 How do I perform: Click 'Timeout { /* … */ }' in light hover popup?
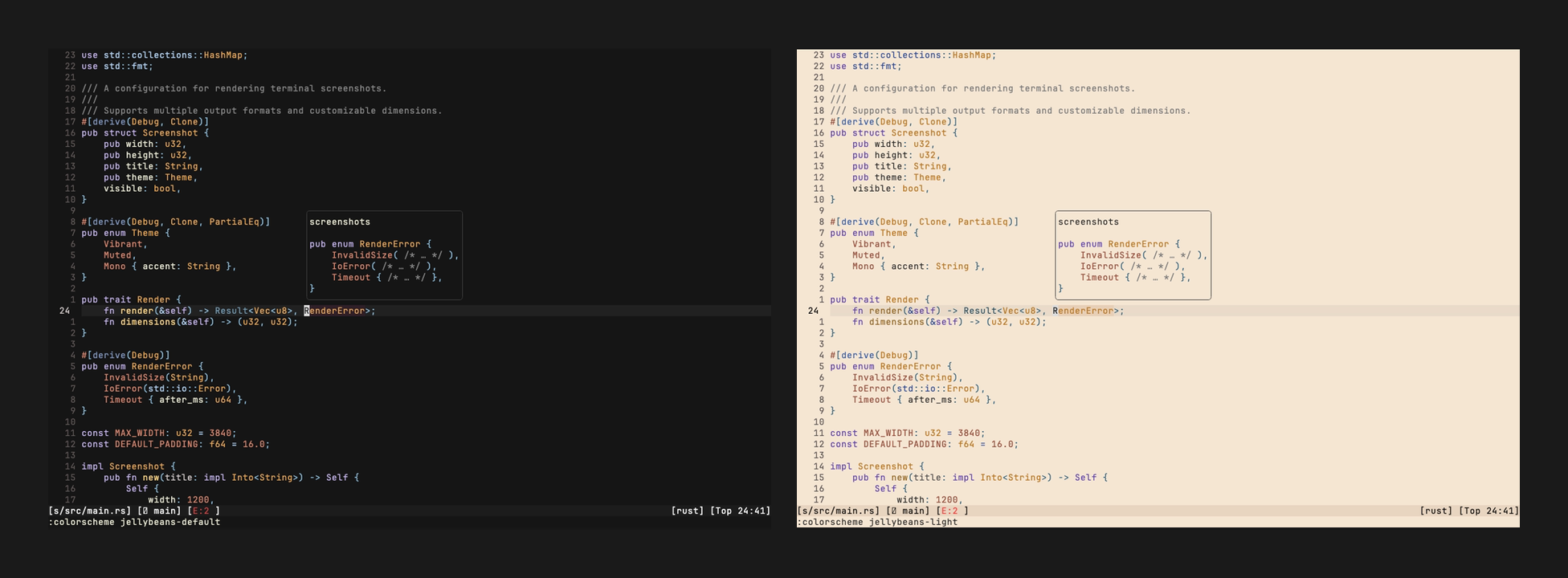1133,278
